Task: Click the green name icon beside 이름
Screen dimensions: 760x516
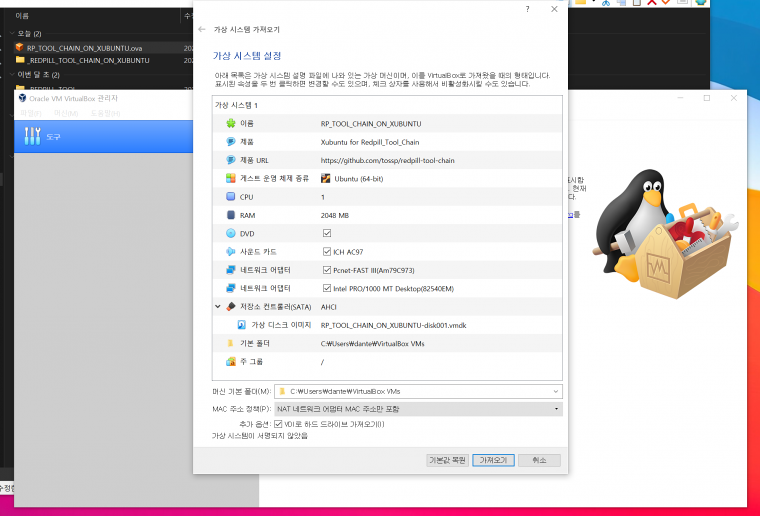Action: (x=231, y=124)
